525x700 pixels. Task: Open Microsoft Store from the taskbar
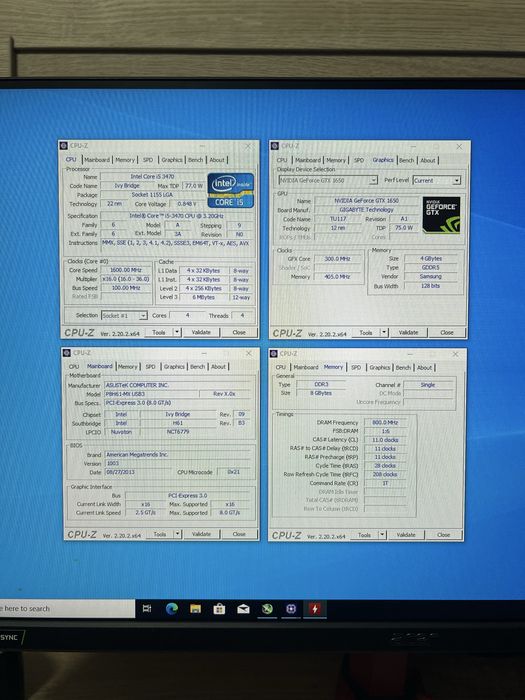(219, 608)
